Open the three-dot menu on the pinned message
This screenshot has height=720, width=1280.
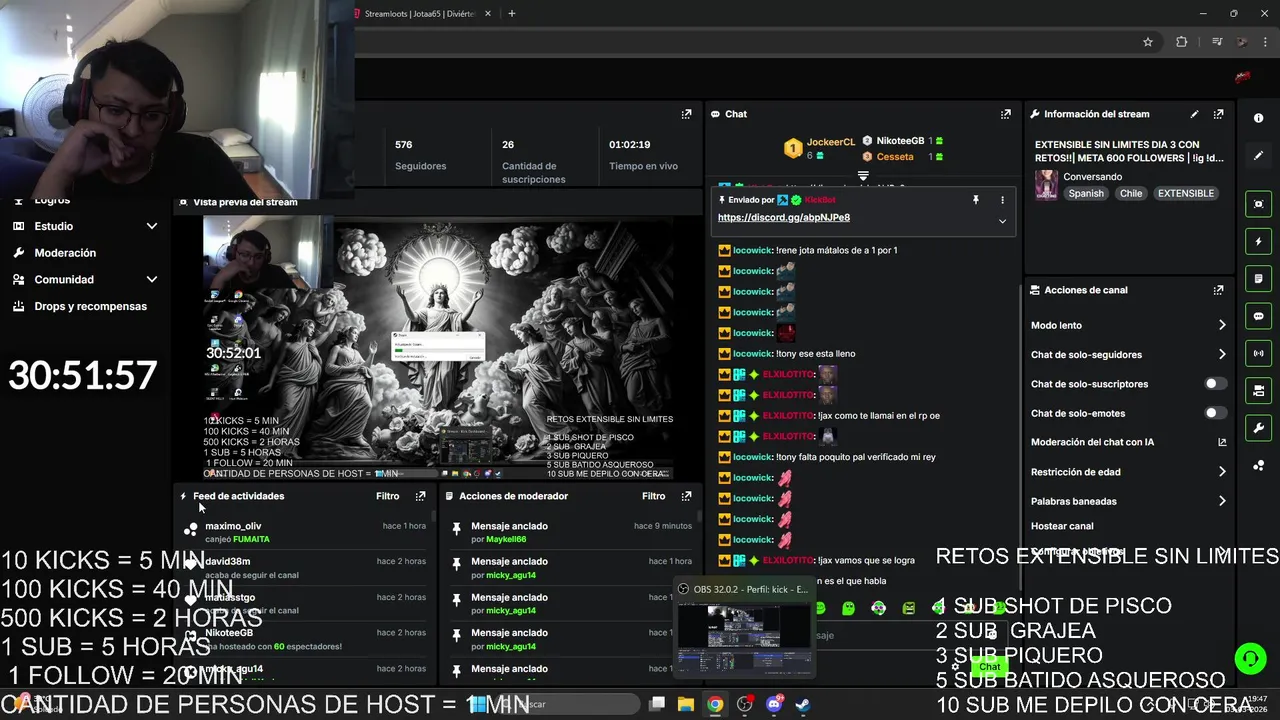coord(1002,200)
